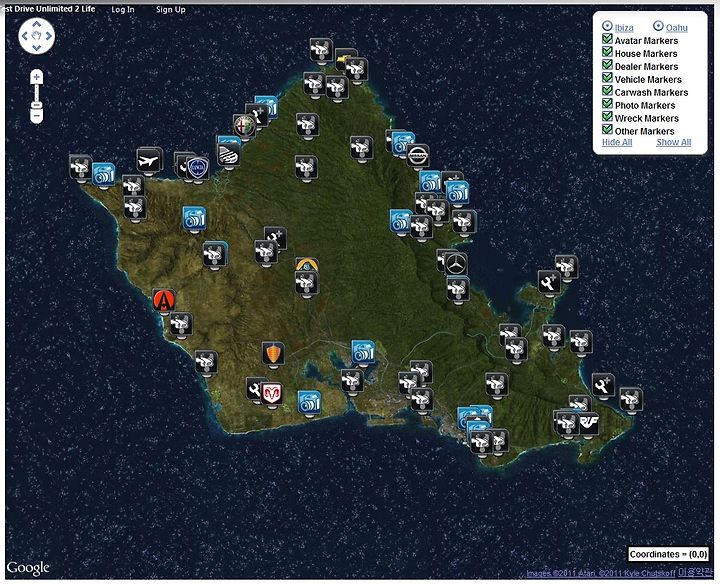Click the airplane airport marker
The height and width of the screenshot is (584, 720).
point(149,161)
